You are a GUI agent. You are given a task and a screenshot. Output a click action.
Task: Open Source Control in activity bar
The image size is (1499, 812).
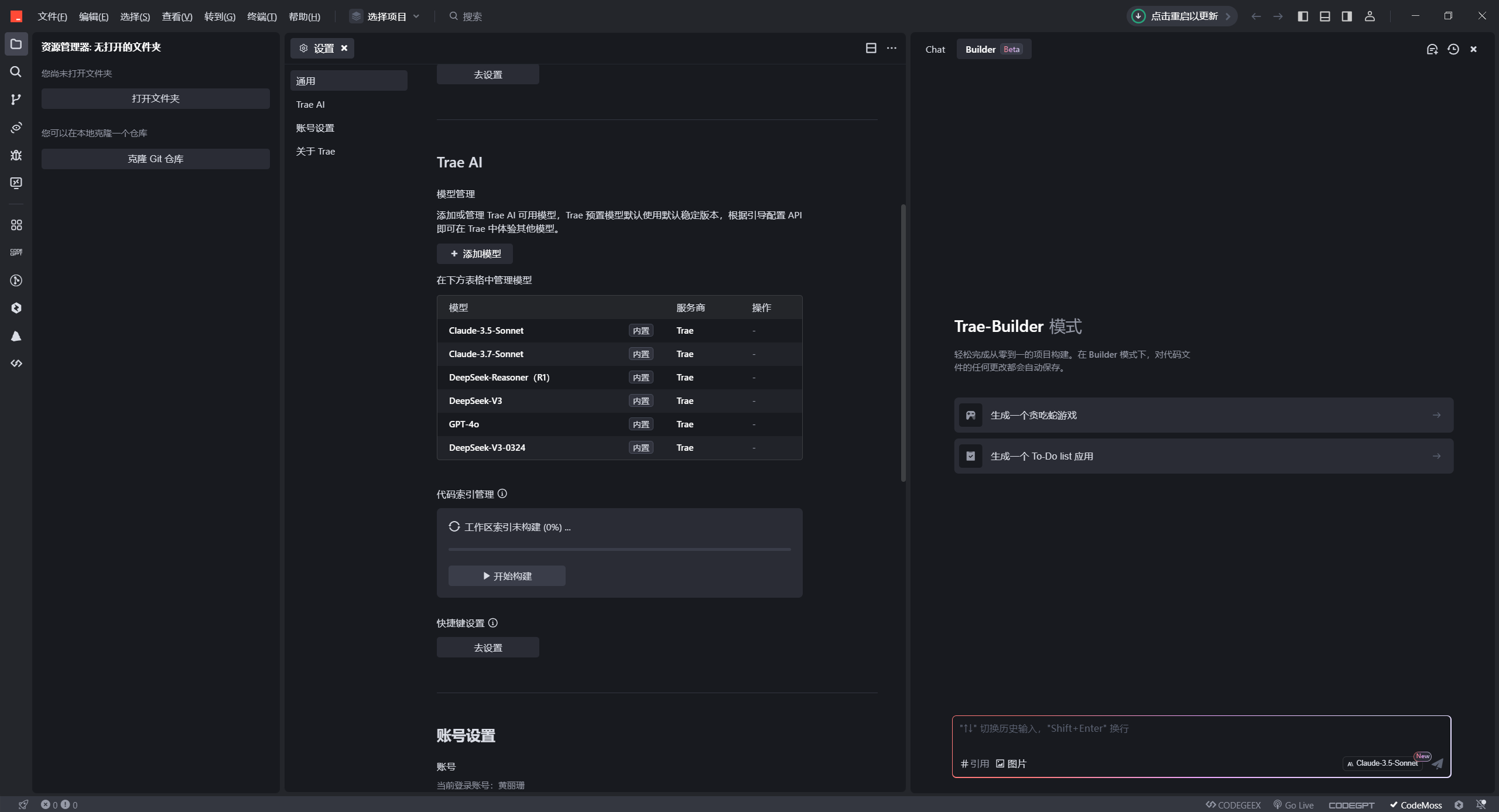click(x=16, y=100)
